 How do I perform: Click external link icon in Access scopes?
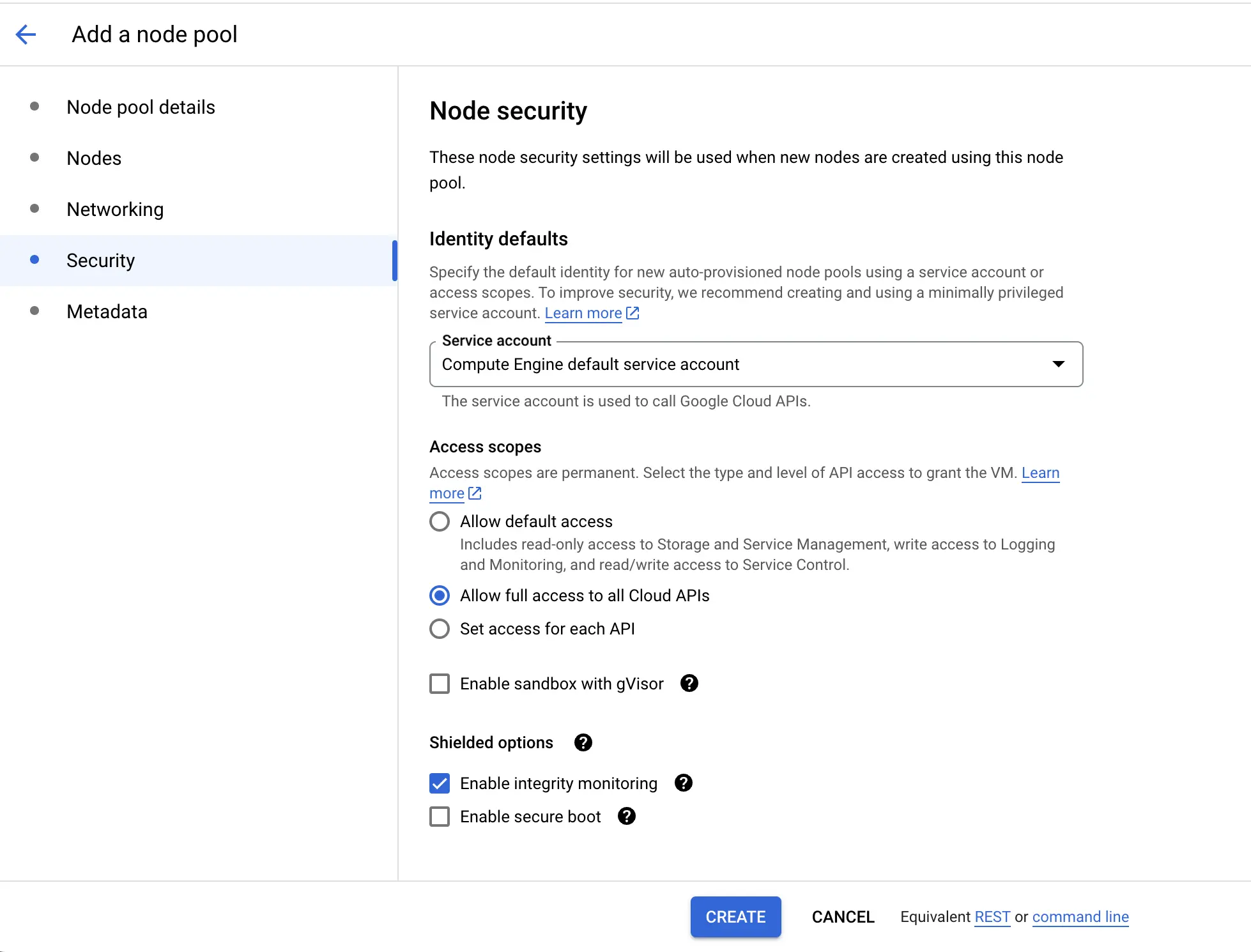click(x=475, y=493)
